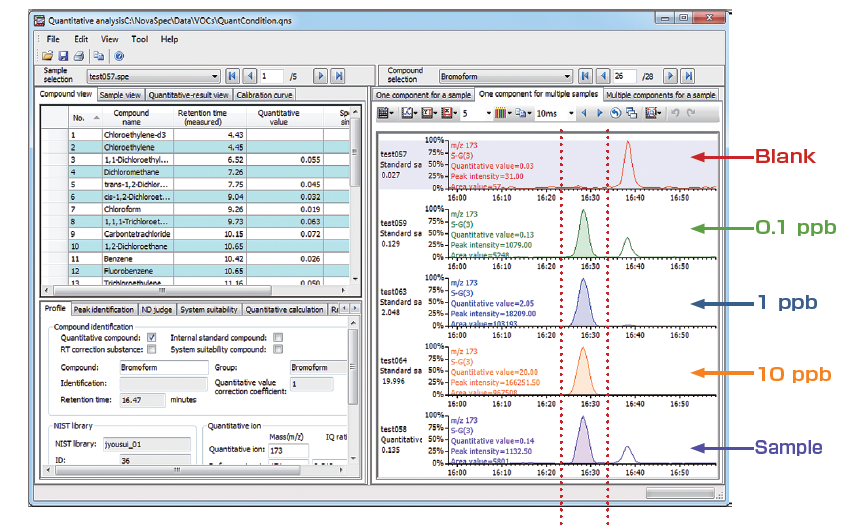This screenshot has height=529, width=862.
Task: Click the table layout icon in chromatogram toolbar
Action: coord(383,113)
